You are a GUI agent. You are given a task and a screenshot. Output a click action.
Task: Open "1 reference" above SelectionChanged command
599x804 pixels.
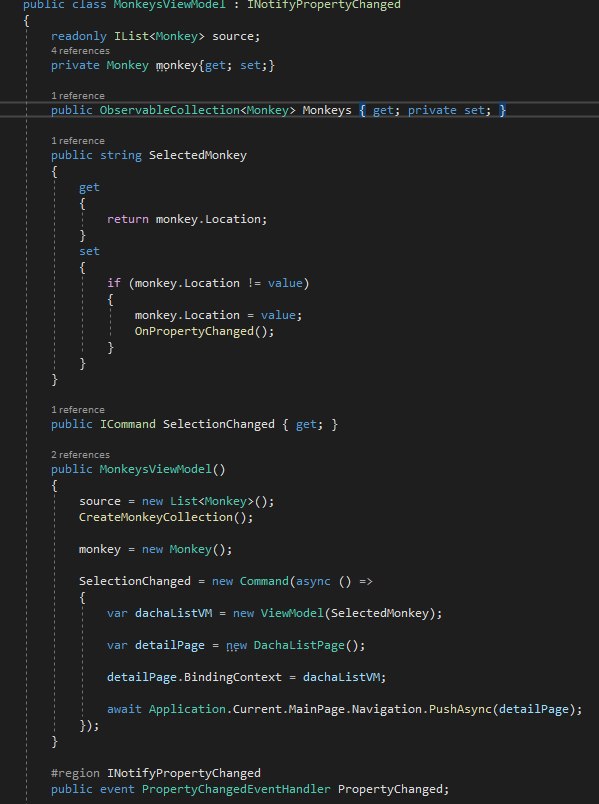click(x=77, y=410)
